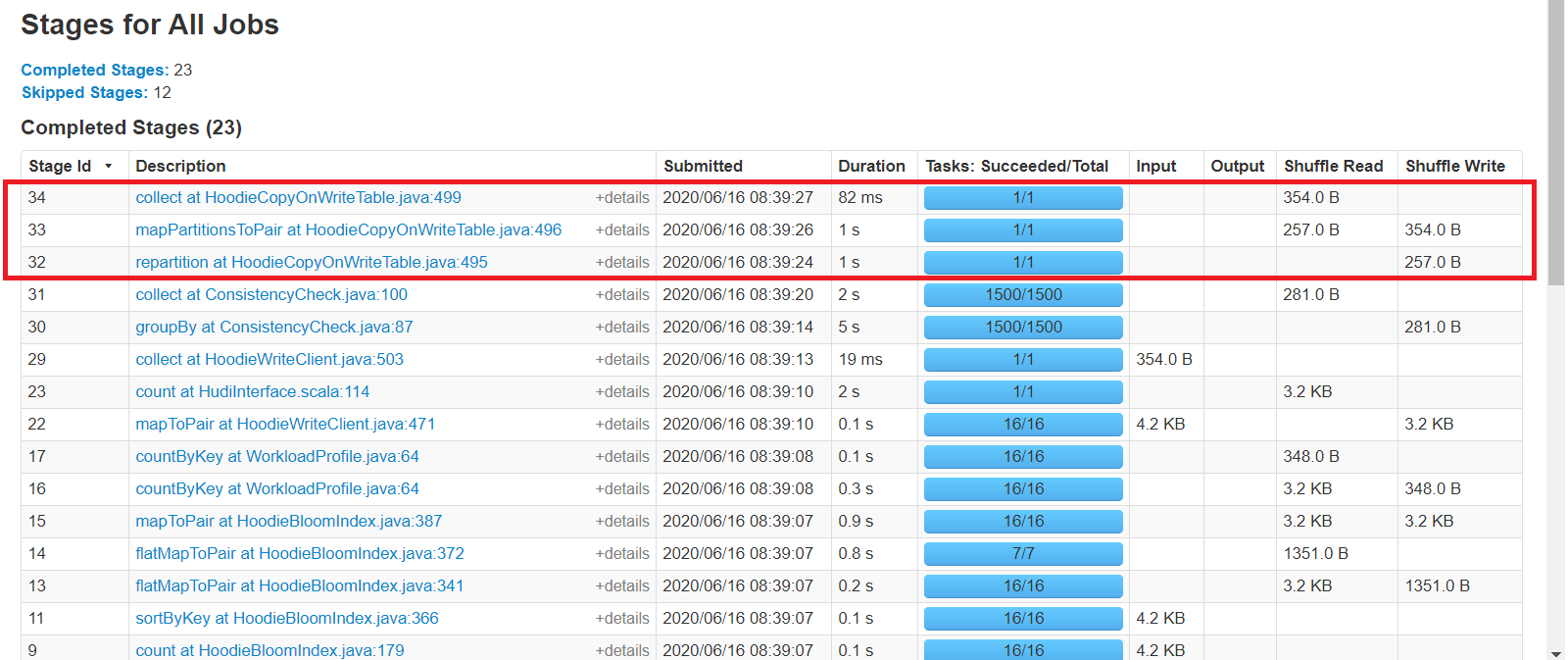1568x660 pixels.
Task: Click 1500/1500 progress bar for stage 30
Action: pyautogui.click(x=1023, y=327)
